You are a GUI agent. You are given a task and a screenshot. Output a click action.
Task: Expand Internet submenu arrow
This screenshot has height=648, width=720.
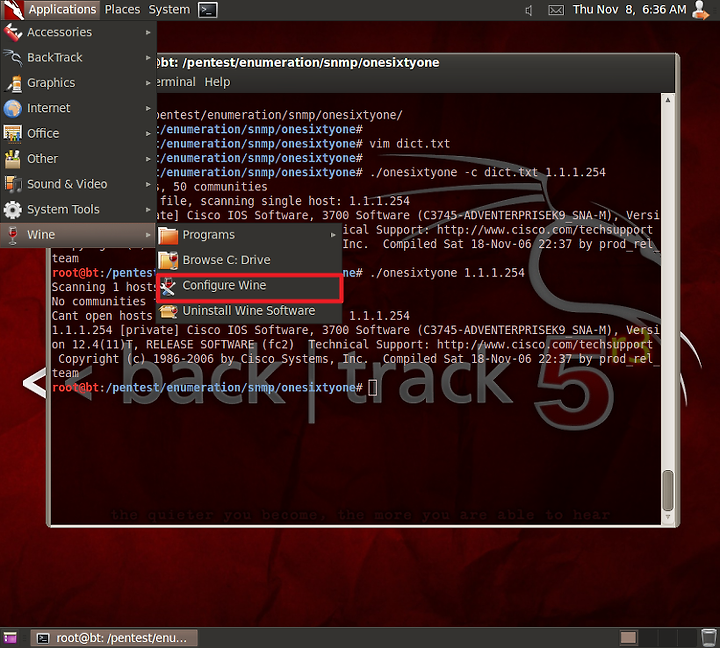[x=148, y=108]
